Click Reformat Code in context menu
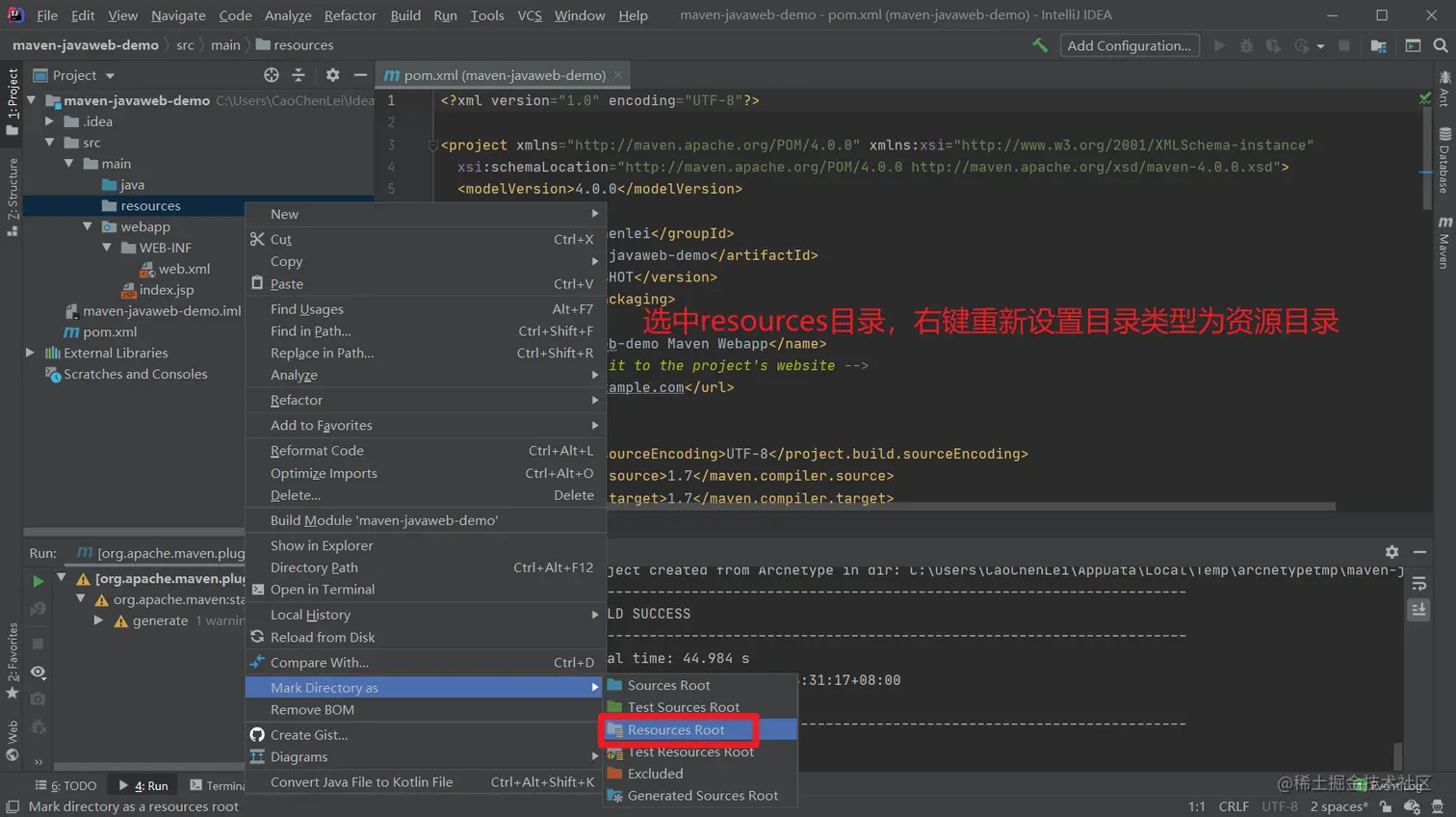The height and width of the screenshot is (817, 1456). point(426,450)
